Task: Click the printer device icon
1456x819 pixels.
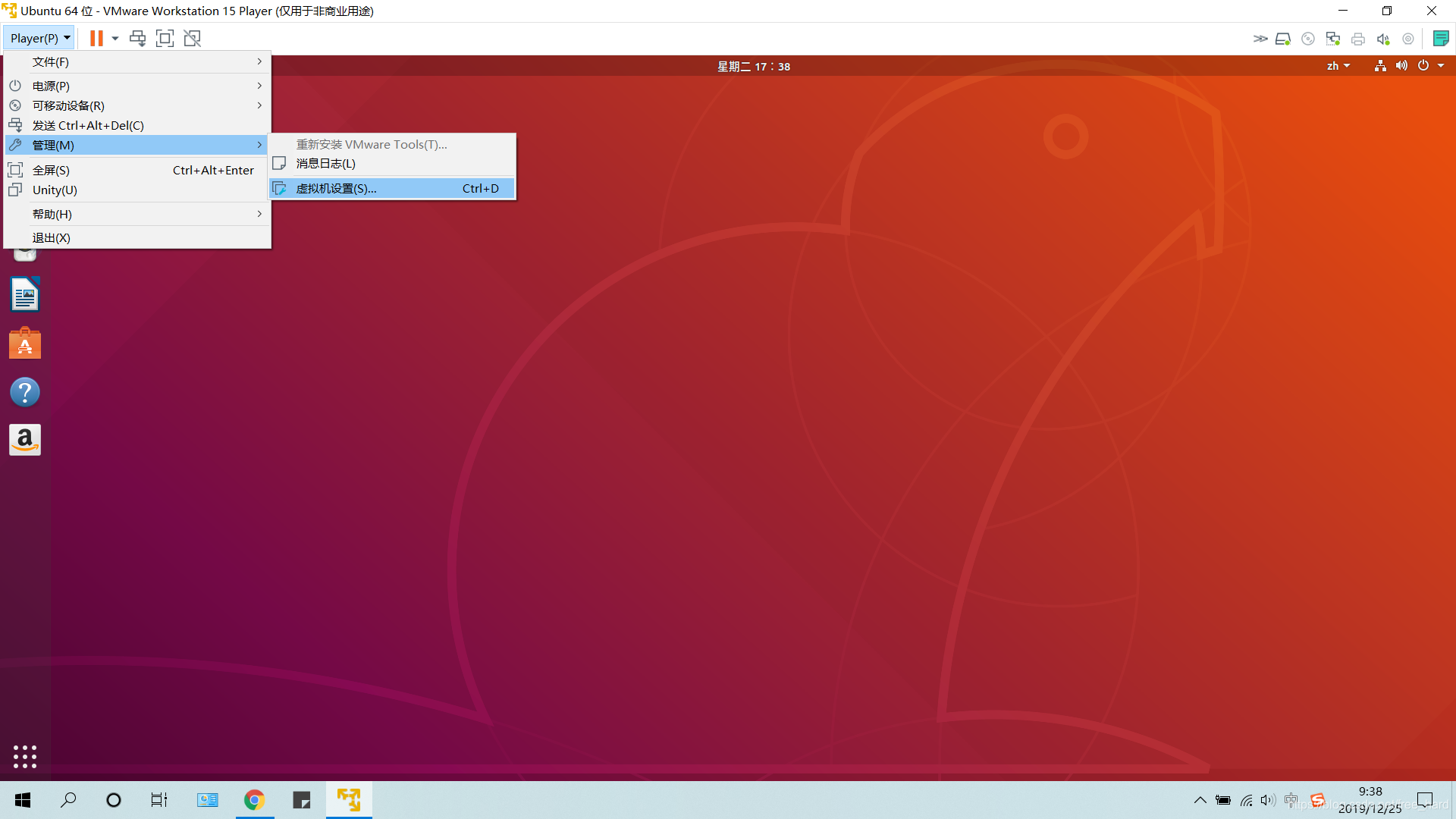Action: [x=1358, y=39]
